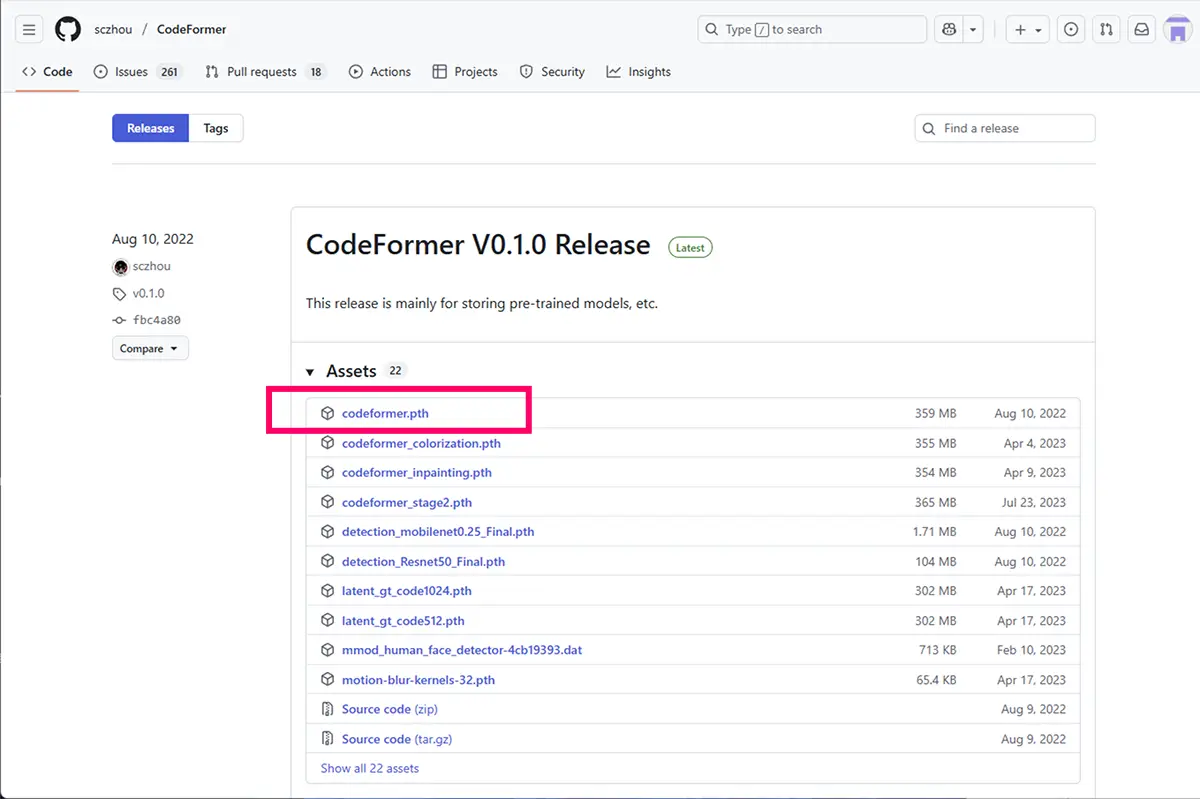Click the commit hash fbc4a80 icon link
This screenshot has width=1200, height=799.
[120, 320]
